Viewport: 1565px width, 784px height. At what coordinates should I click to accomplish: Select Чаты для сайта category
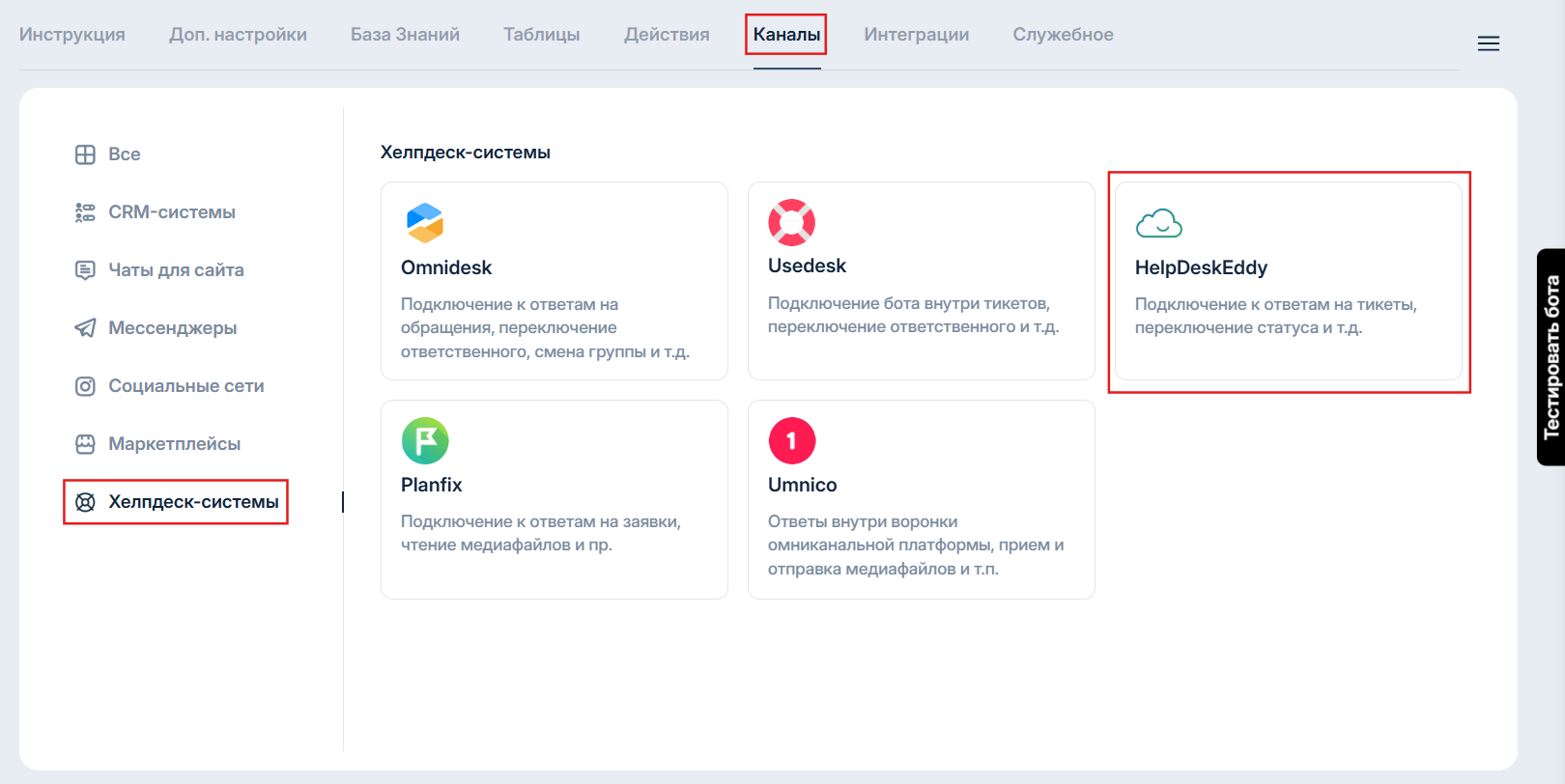click(x=176, y=270)
